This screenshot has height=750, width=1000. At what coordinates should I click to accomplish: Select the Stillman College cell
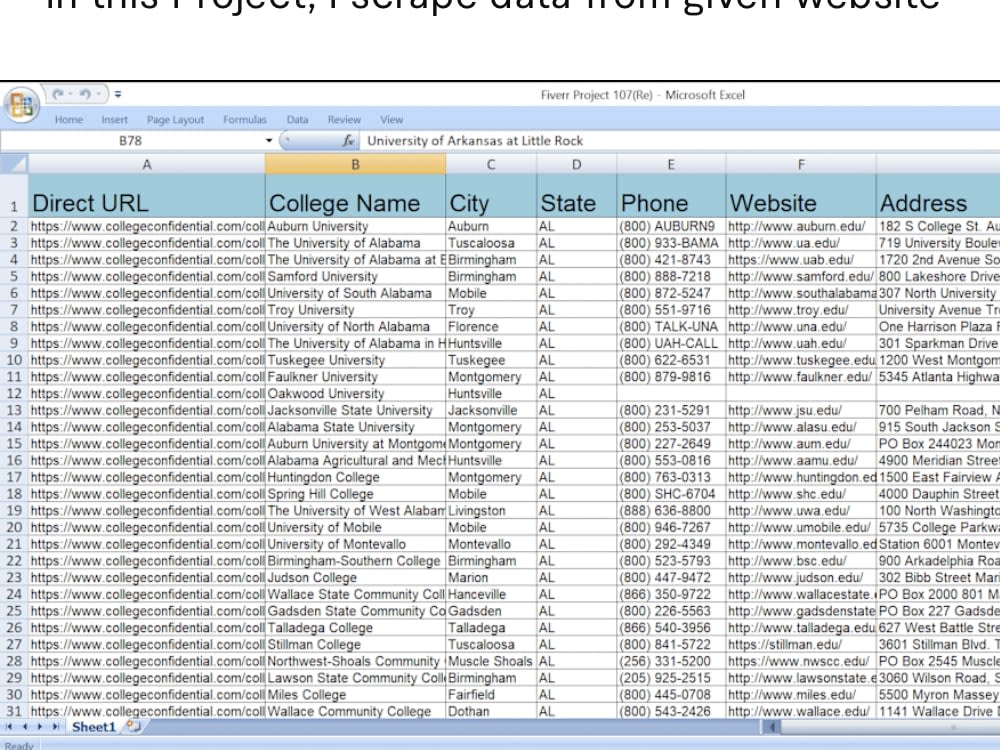tap(355, 644)
